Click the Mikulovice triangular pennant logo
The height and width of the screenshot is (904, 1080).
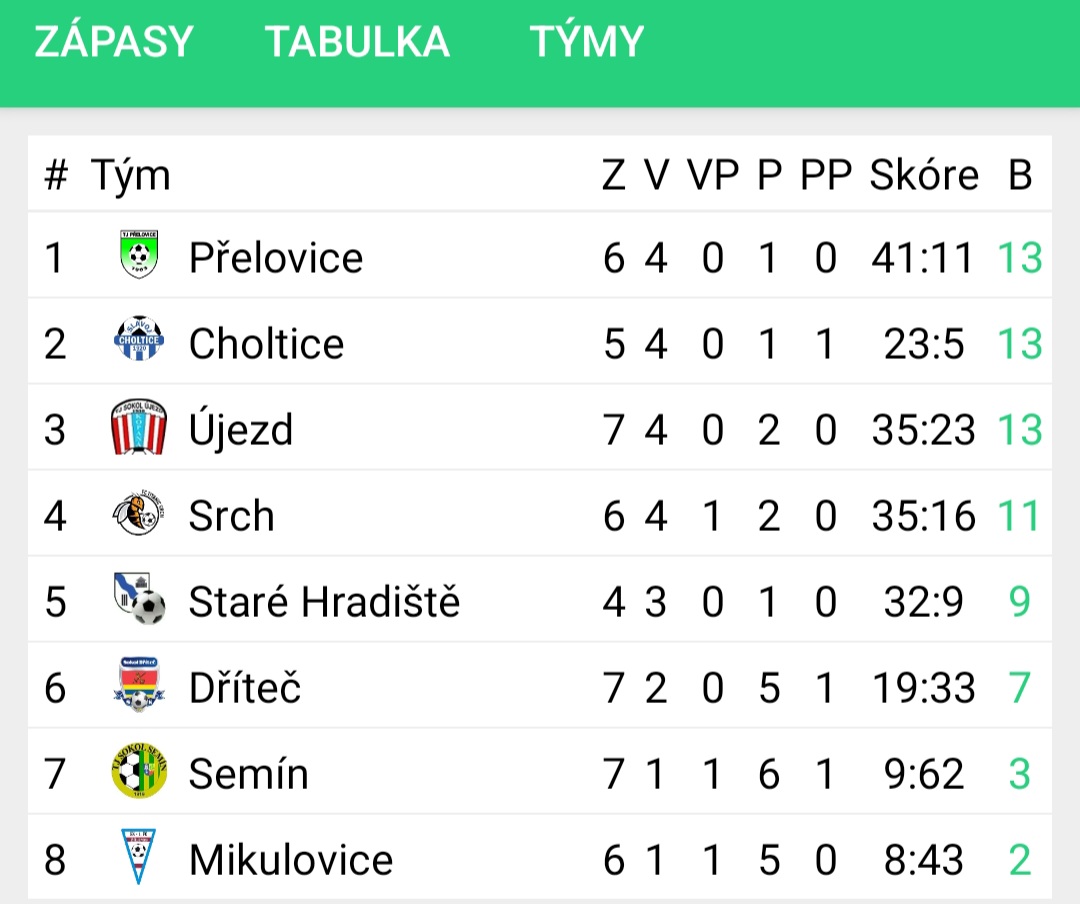pos(139,856)
